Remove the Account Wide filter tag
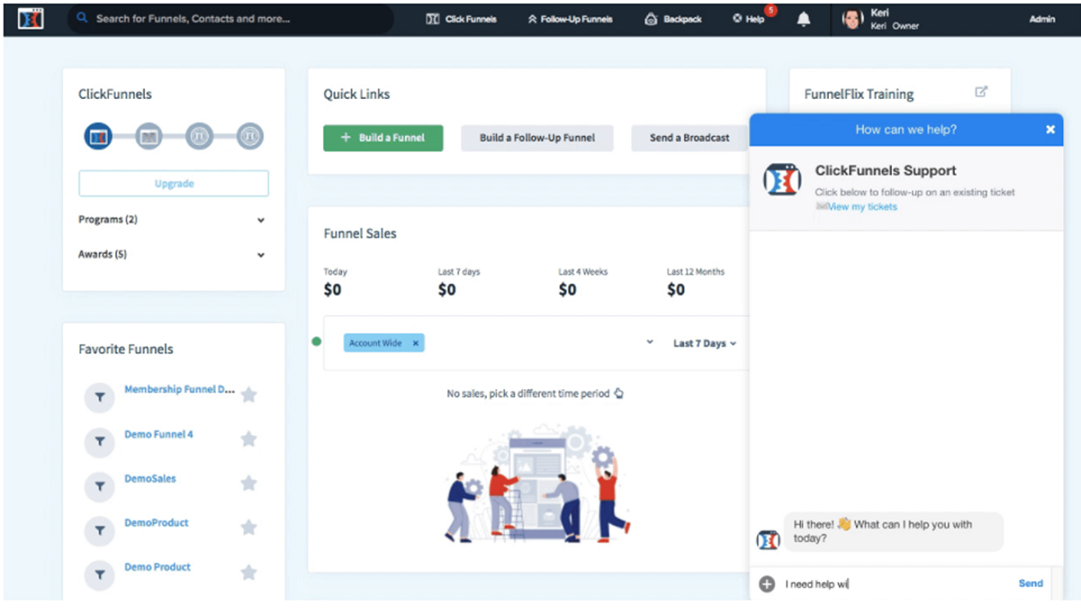 click(415, 343)
